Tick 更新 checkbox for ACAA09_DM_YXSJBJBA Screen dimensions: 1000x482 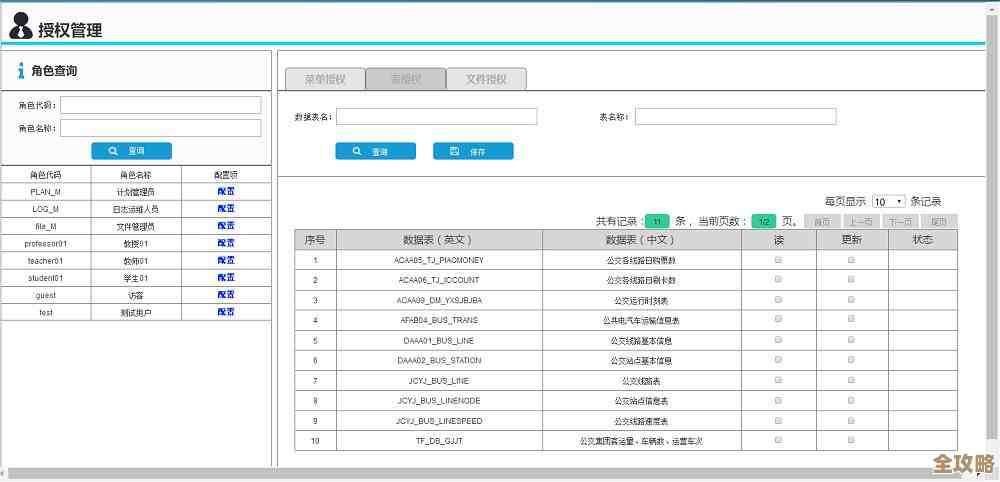click(851, 300)
